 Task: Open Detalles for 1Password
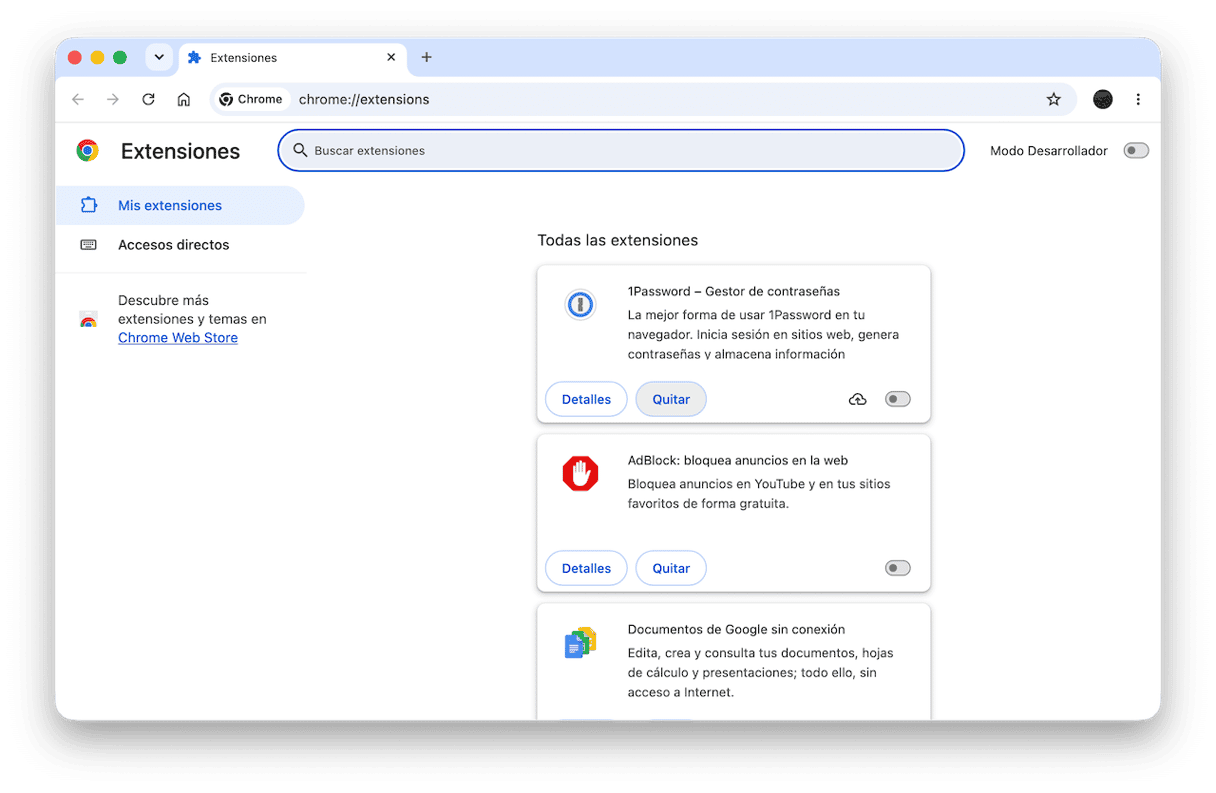pos(586,399)
